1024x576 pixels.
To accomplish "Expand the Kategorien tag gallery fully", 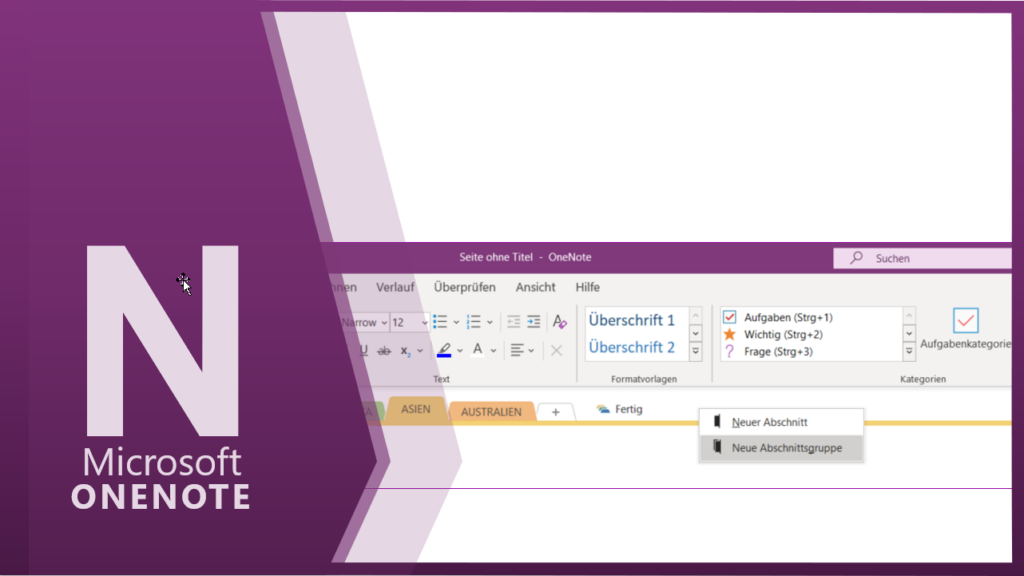I will click(x=909, y=352).
